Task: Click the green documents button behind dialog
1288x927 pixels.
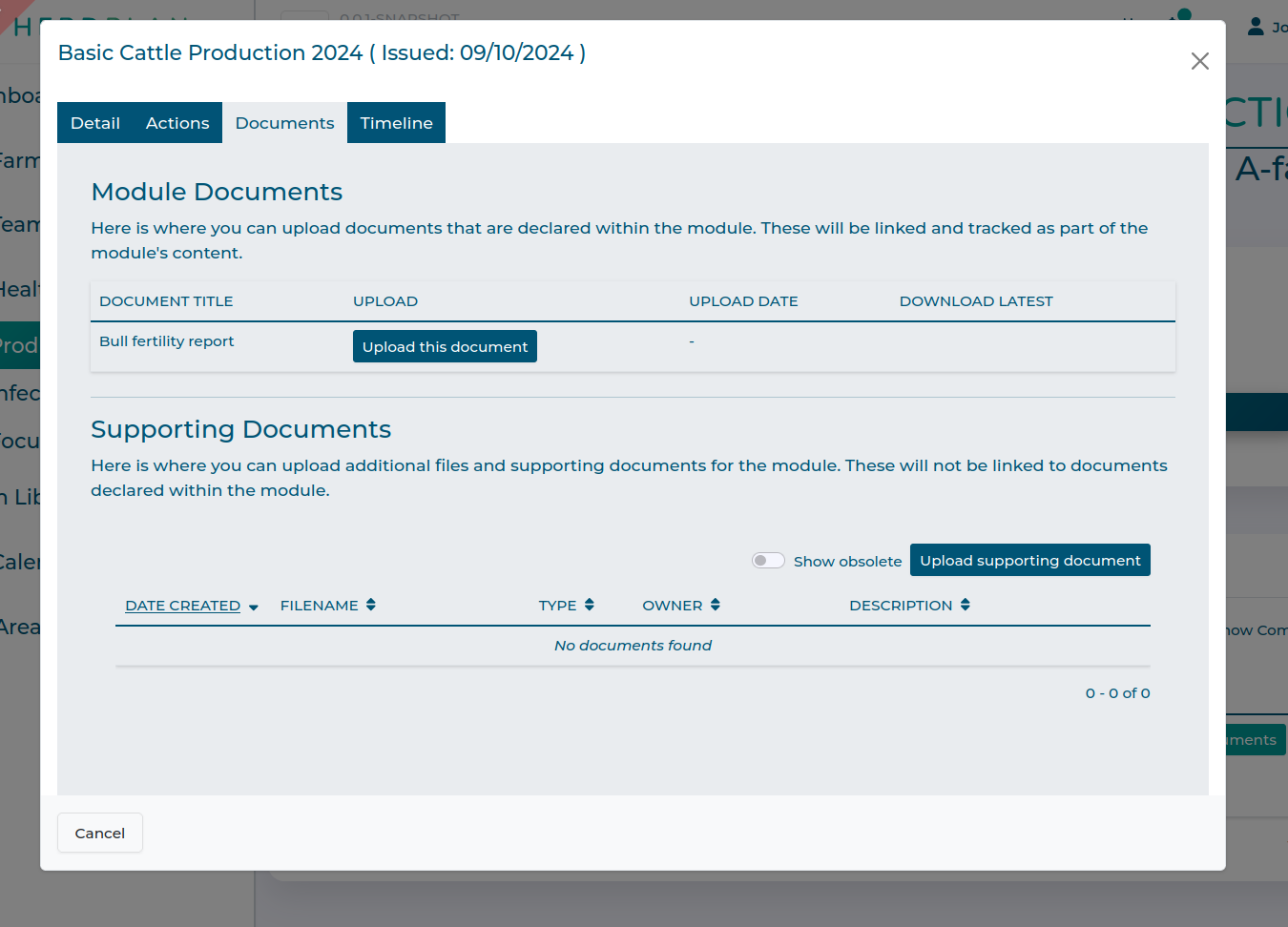Action: [x=1255, y=740]
